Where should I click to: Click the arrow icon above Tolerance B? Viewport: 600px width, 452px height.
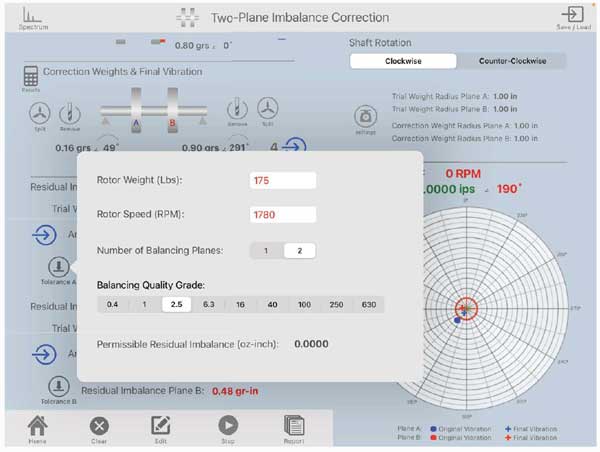pos(45,354)
